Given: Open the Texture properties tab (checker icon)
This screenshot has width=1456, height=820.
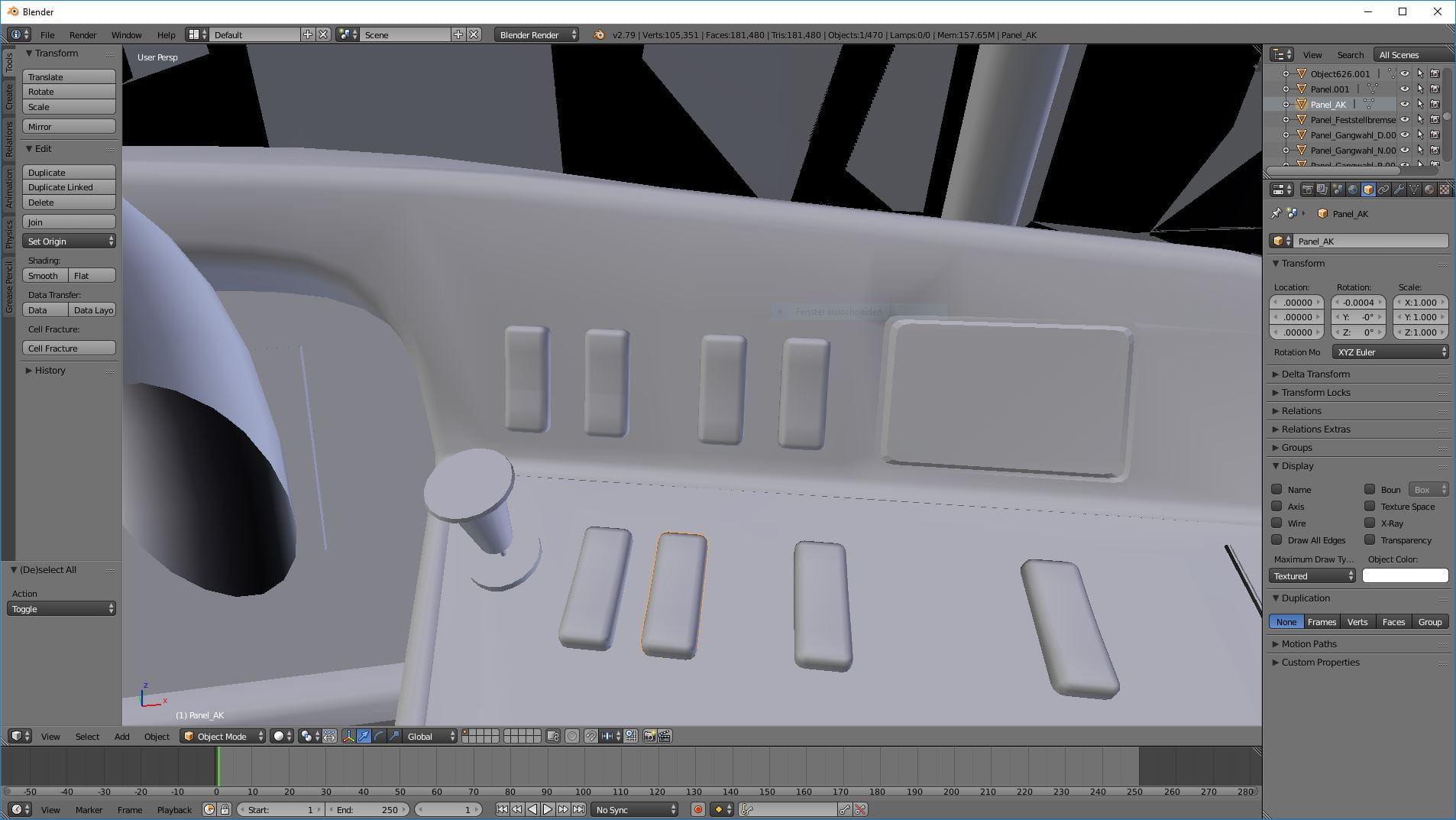Looking at the screenshot, I should point(1445,190).
